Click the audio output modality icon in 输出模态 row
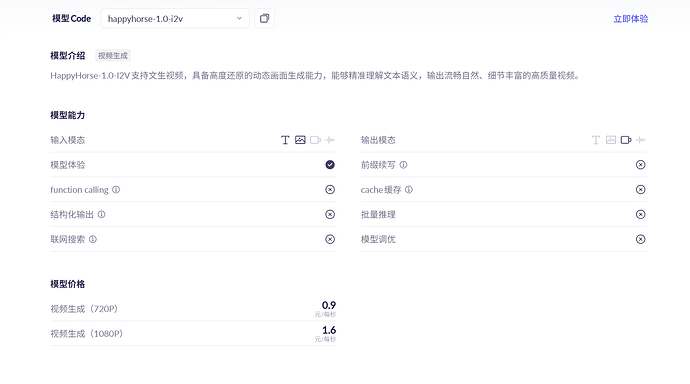The image size is (690, 384). click(641, 140)
